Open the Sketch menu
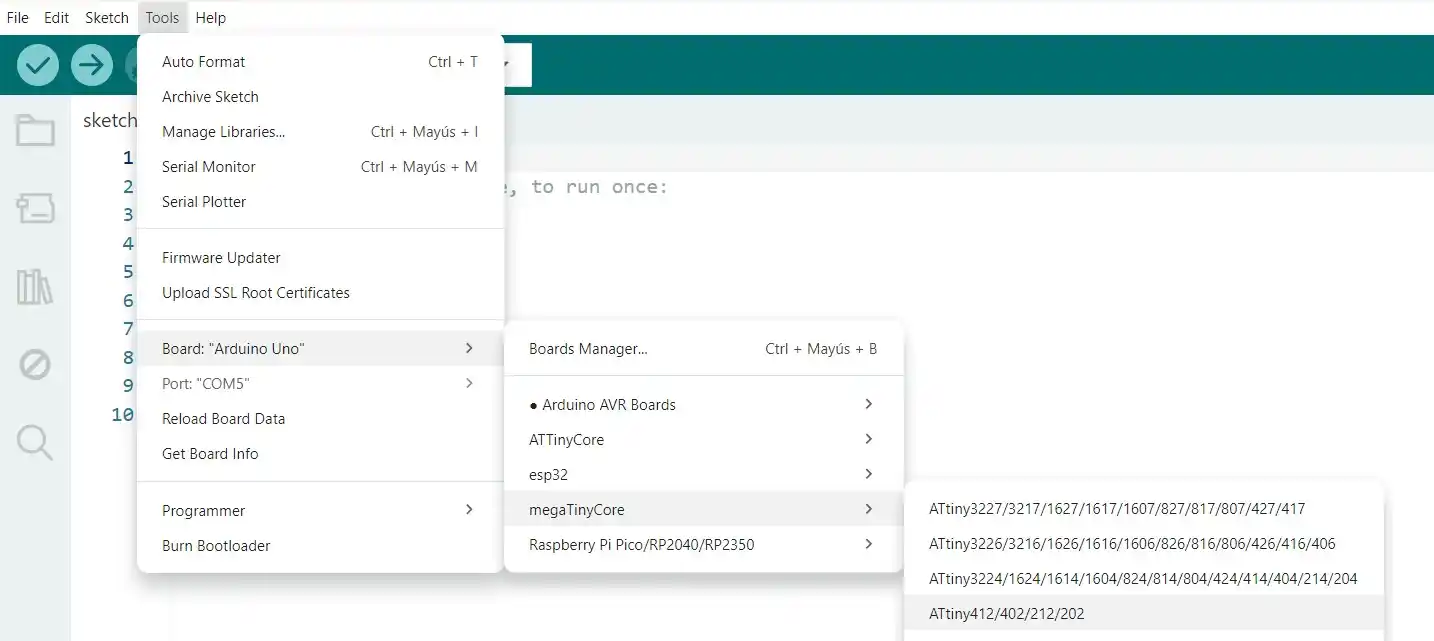Viewport: 1434px width, 641px height. pos(107,17)
